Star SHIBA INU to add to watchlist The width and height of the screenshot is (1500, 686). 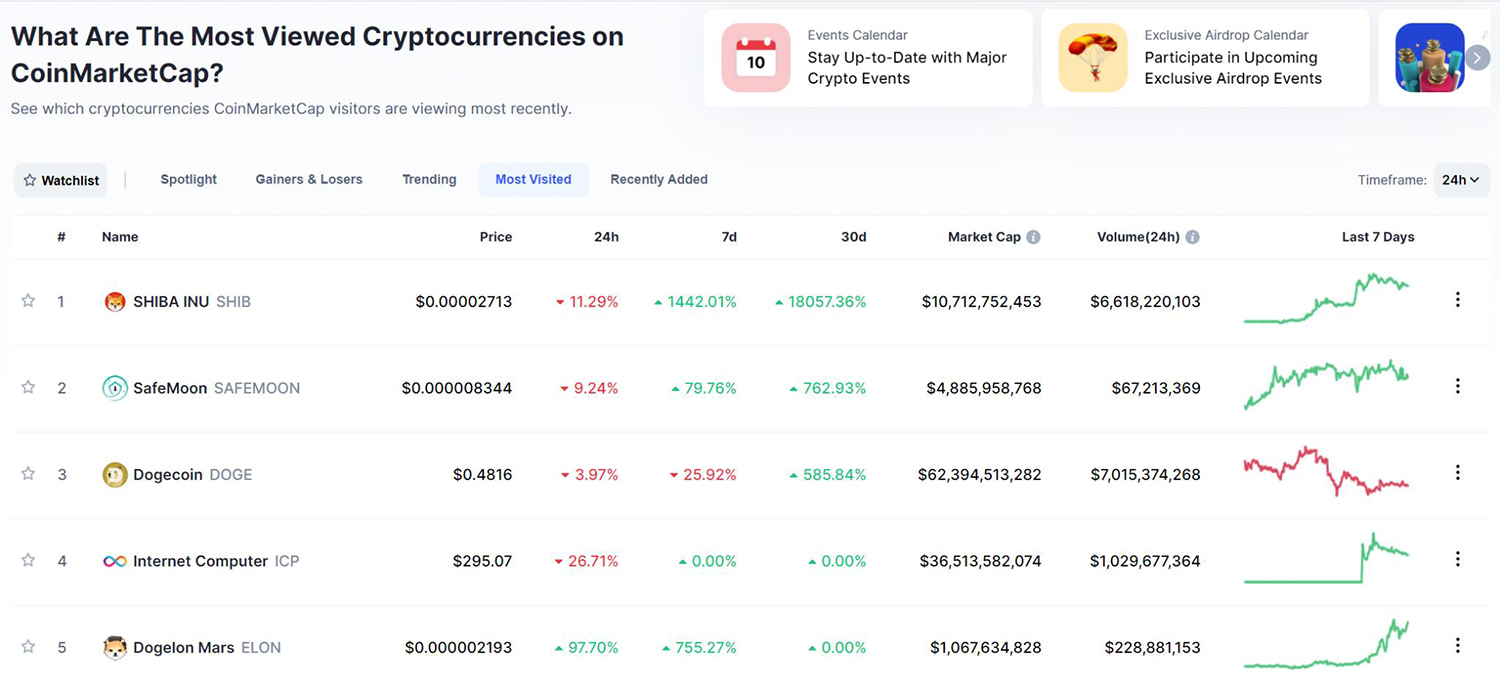coord(28,301)
